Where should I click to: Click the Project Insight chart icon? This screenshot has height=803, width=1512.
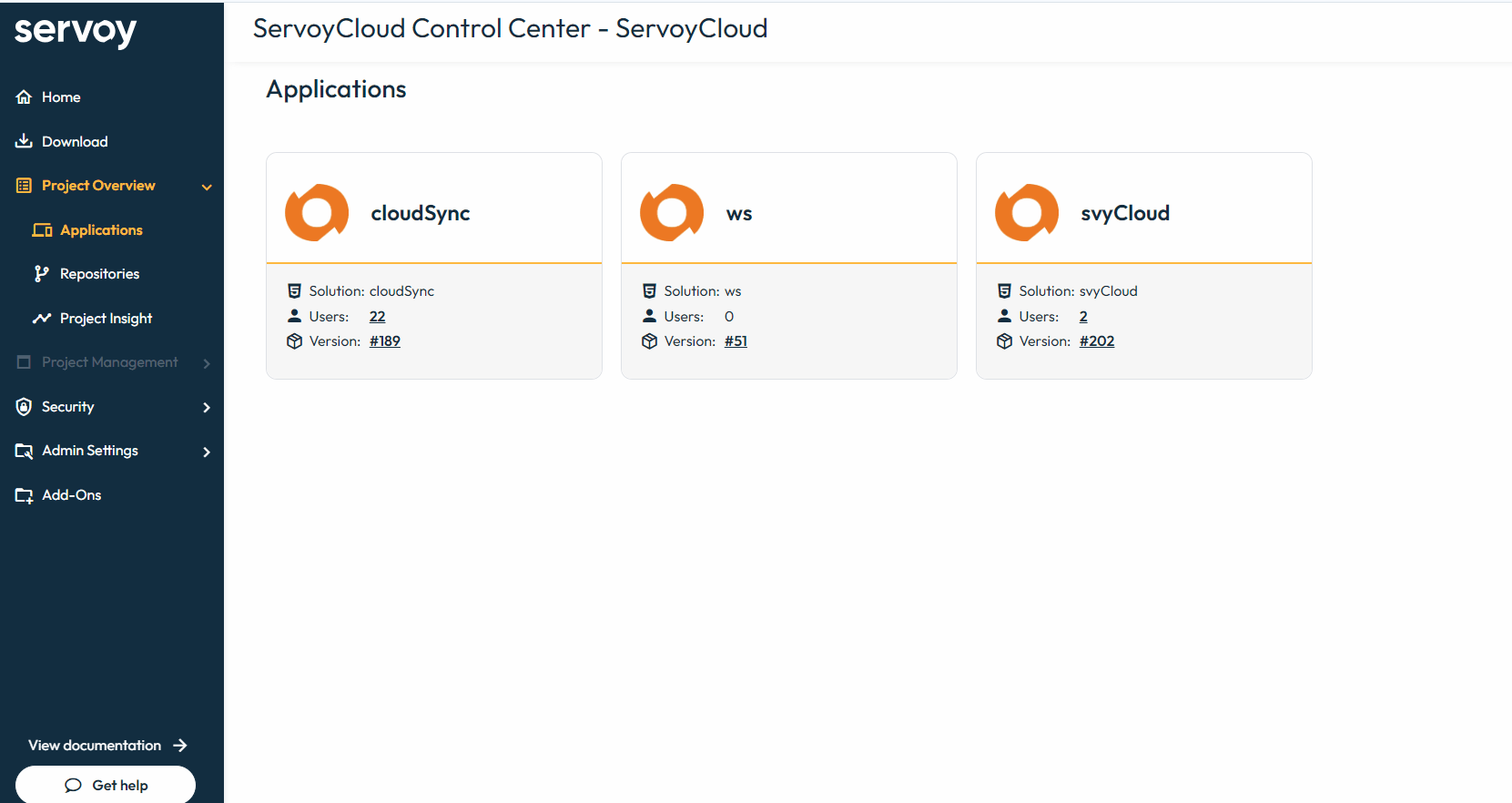42,319
